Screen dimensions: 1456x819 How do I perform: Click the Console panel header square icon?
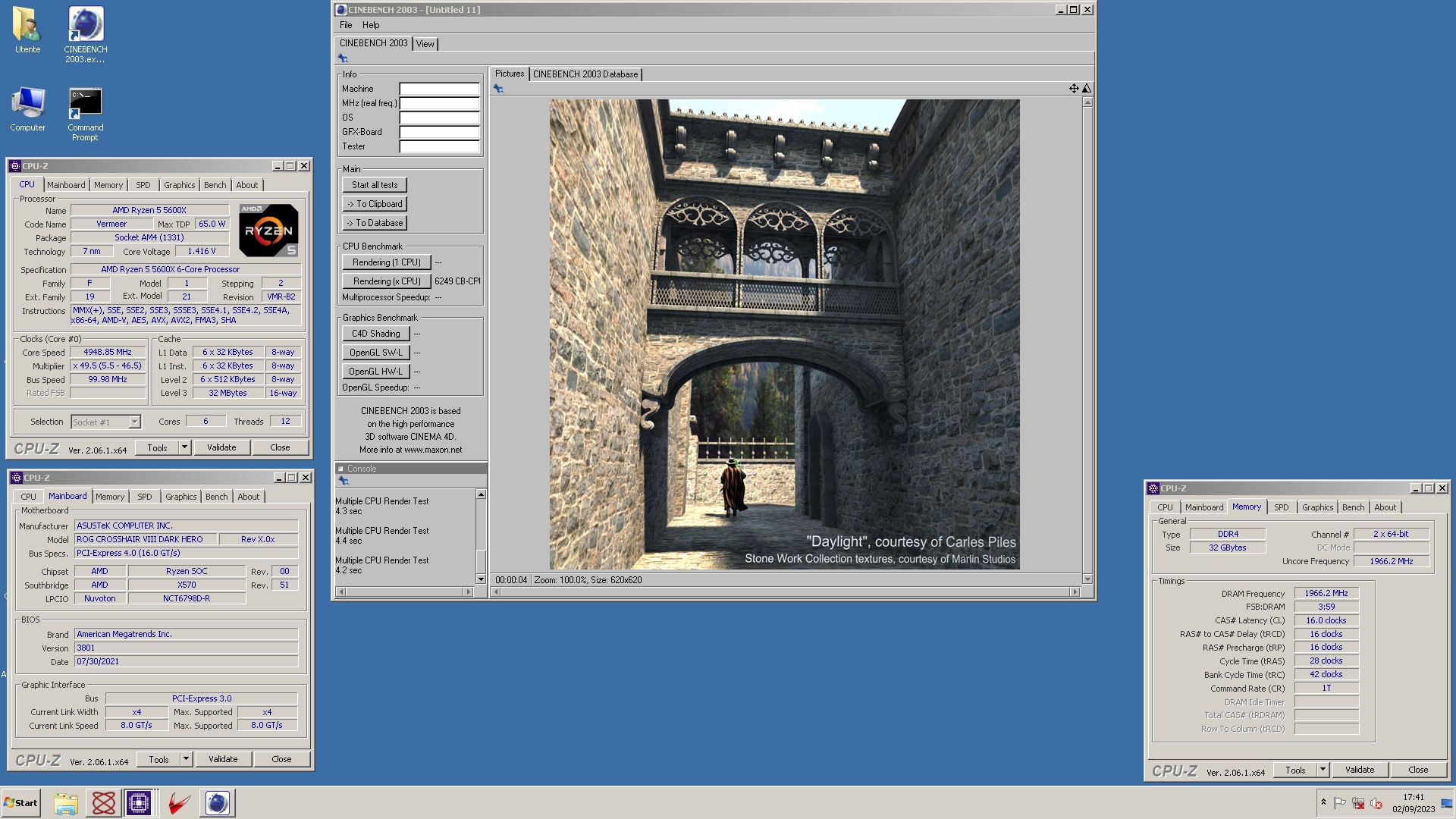[340, 469]
